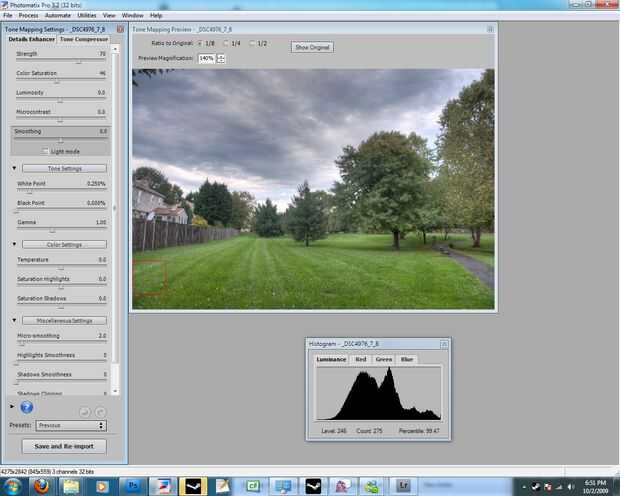Show the Luminance histogram tab
Image resolution: width=620 pixels, height=496 pixels.
point(331,359)
